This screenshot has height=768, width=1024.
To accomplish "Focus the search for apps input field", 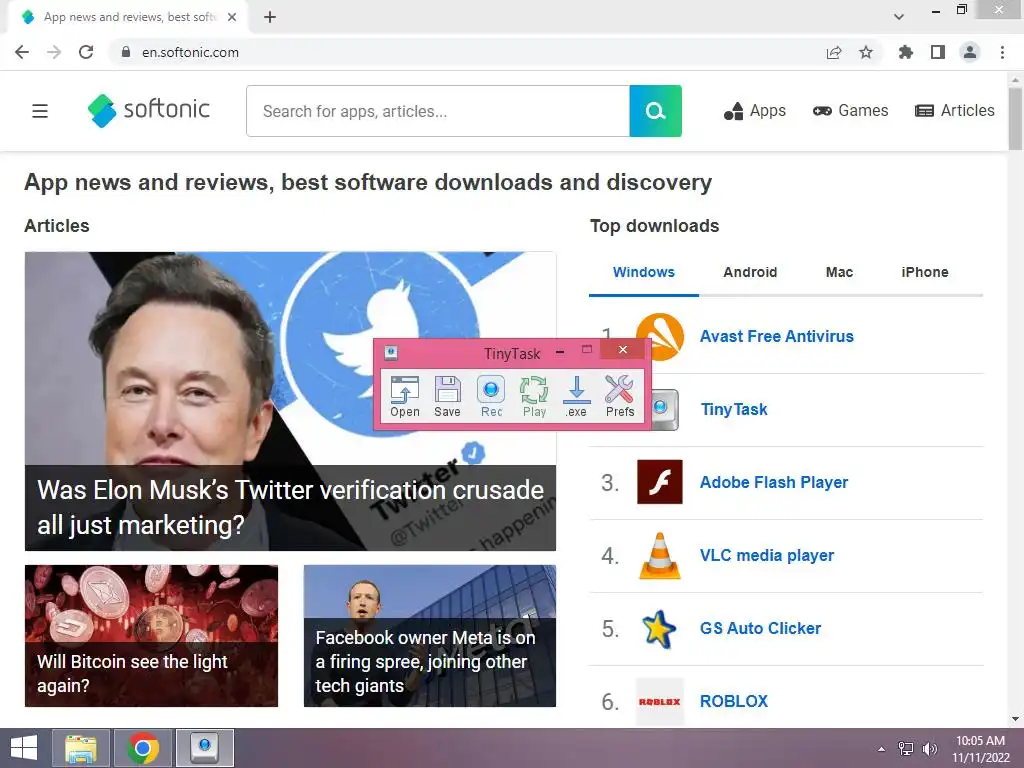I will (438, 111).
